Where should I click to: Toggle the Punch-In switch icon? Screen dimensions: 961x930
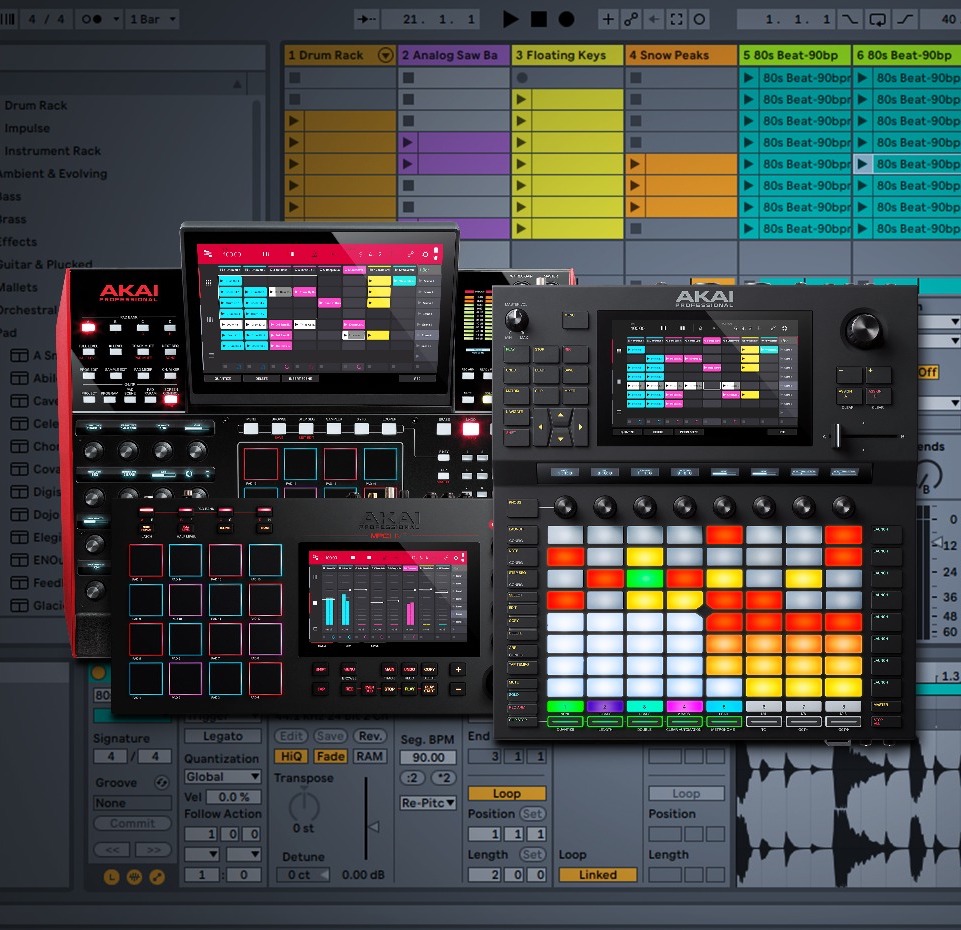point(849,19)
